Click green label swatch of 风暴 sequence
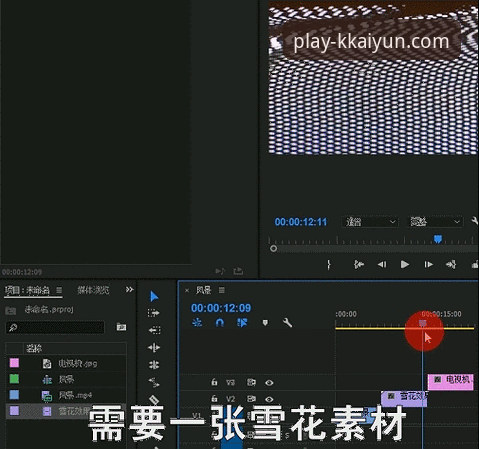 coord(14,379)
